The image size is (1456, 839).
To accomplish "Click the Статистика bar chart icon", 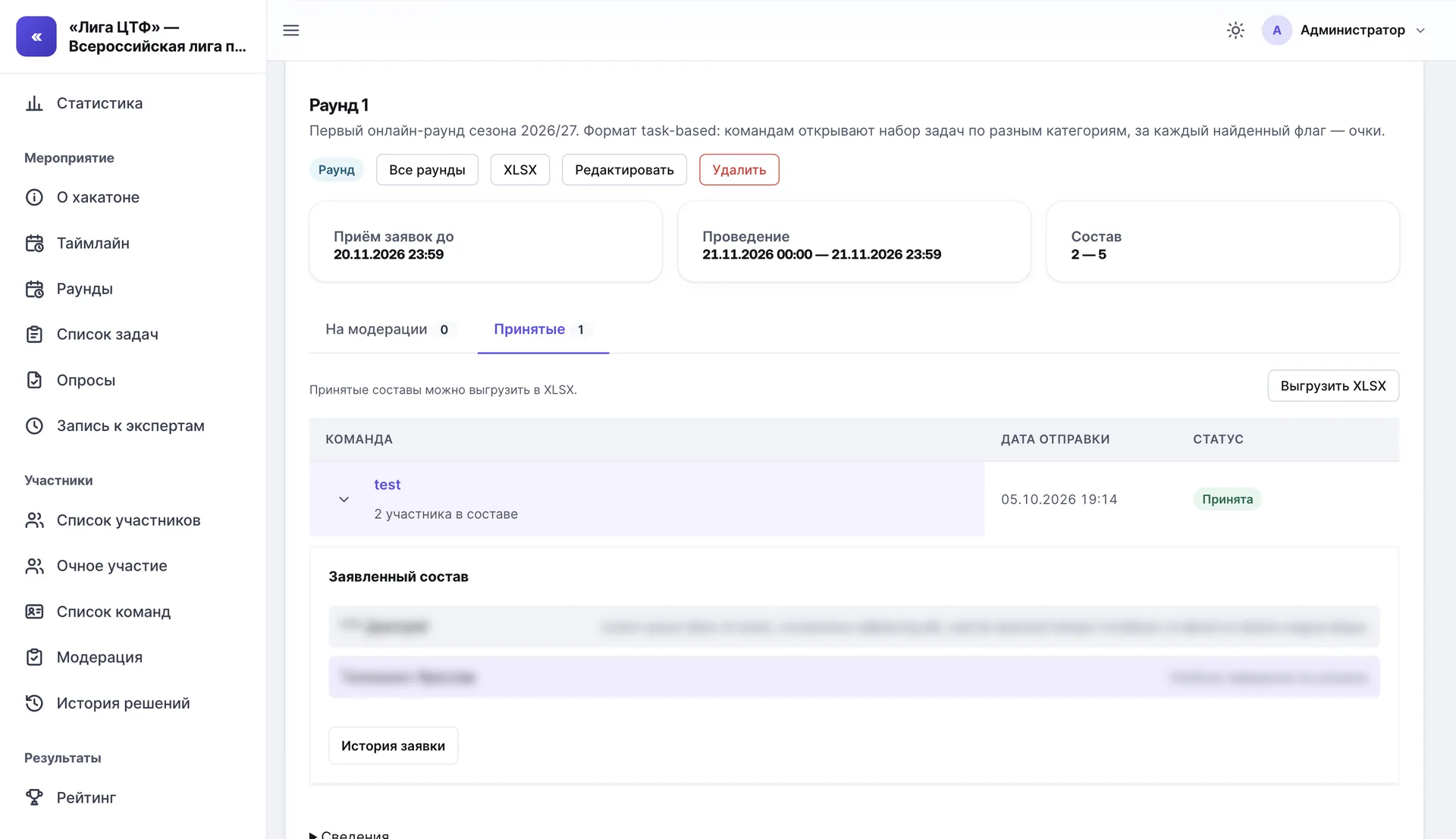I will click(34, 103).
